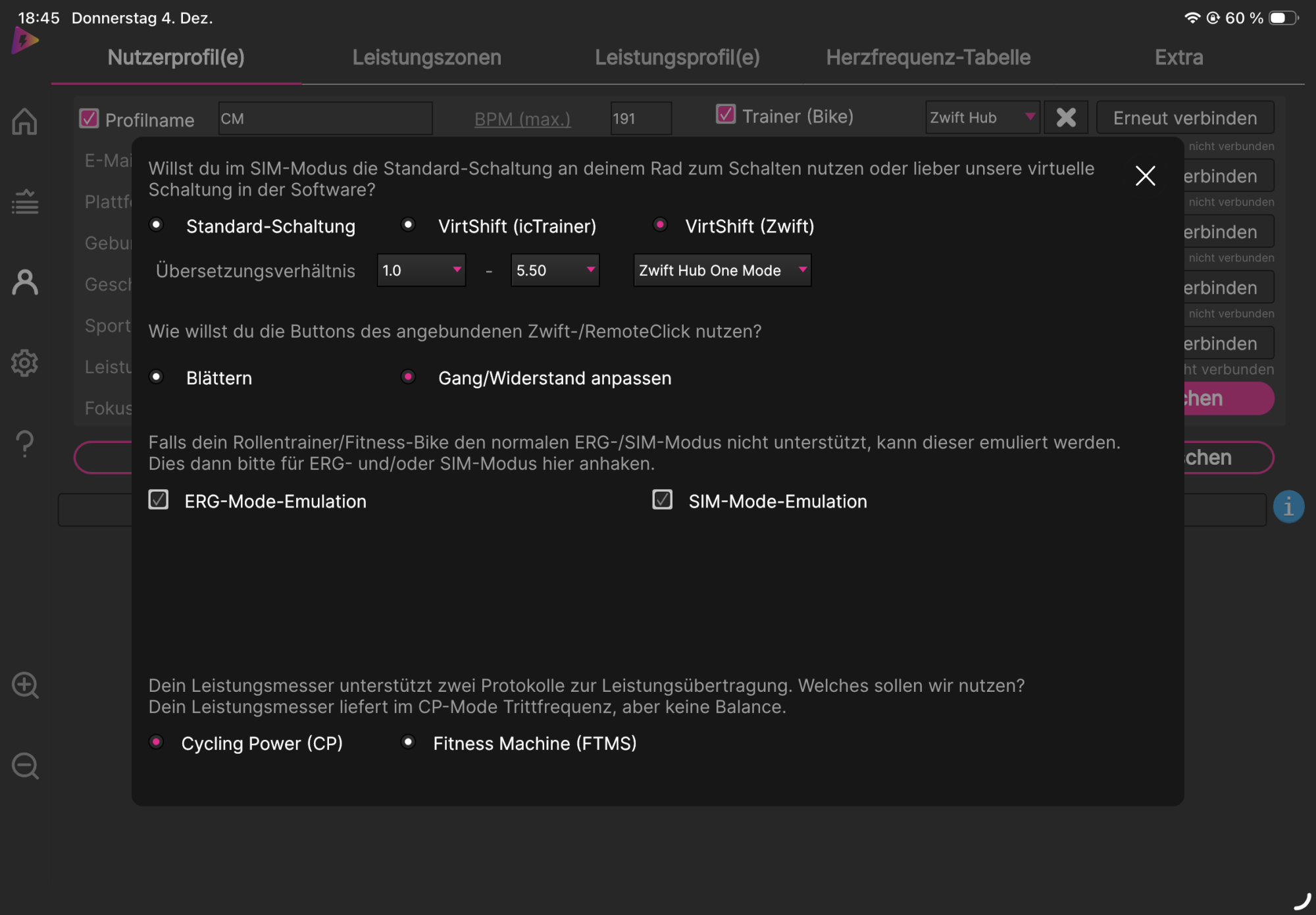Click the zoom in magnifier icon

(25, 685)
